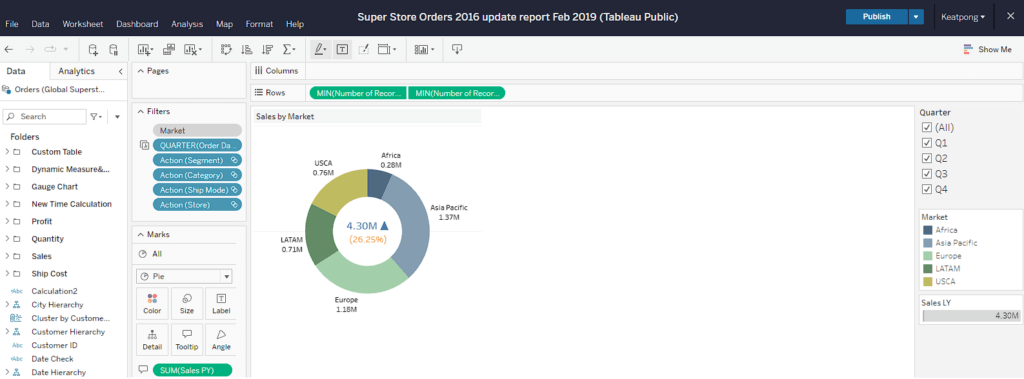The height and width of the screenshot is (379, 1024).
Task: Expand the Custom Table folder
Action: [x=7, y=152]
